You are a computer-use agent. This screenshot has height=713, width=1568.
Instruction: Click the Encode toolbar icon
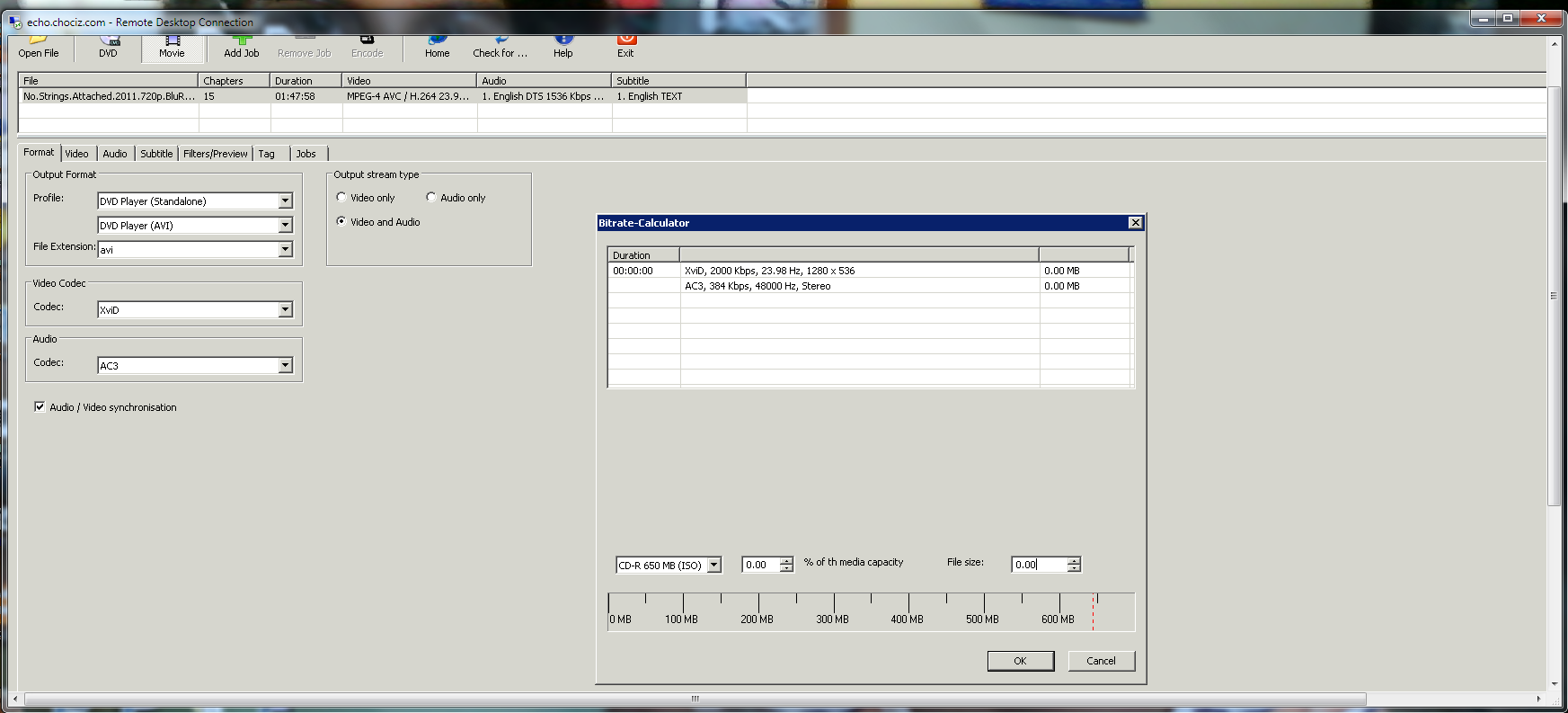click(367, 47)
